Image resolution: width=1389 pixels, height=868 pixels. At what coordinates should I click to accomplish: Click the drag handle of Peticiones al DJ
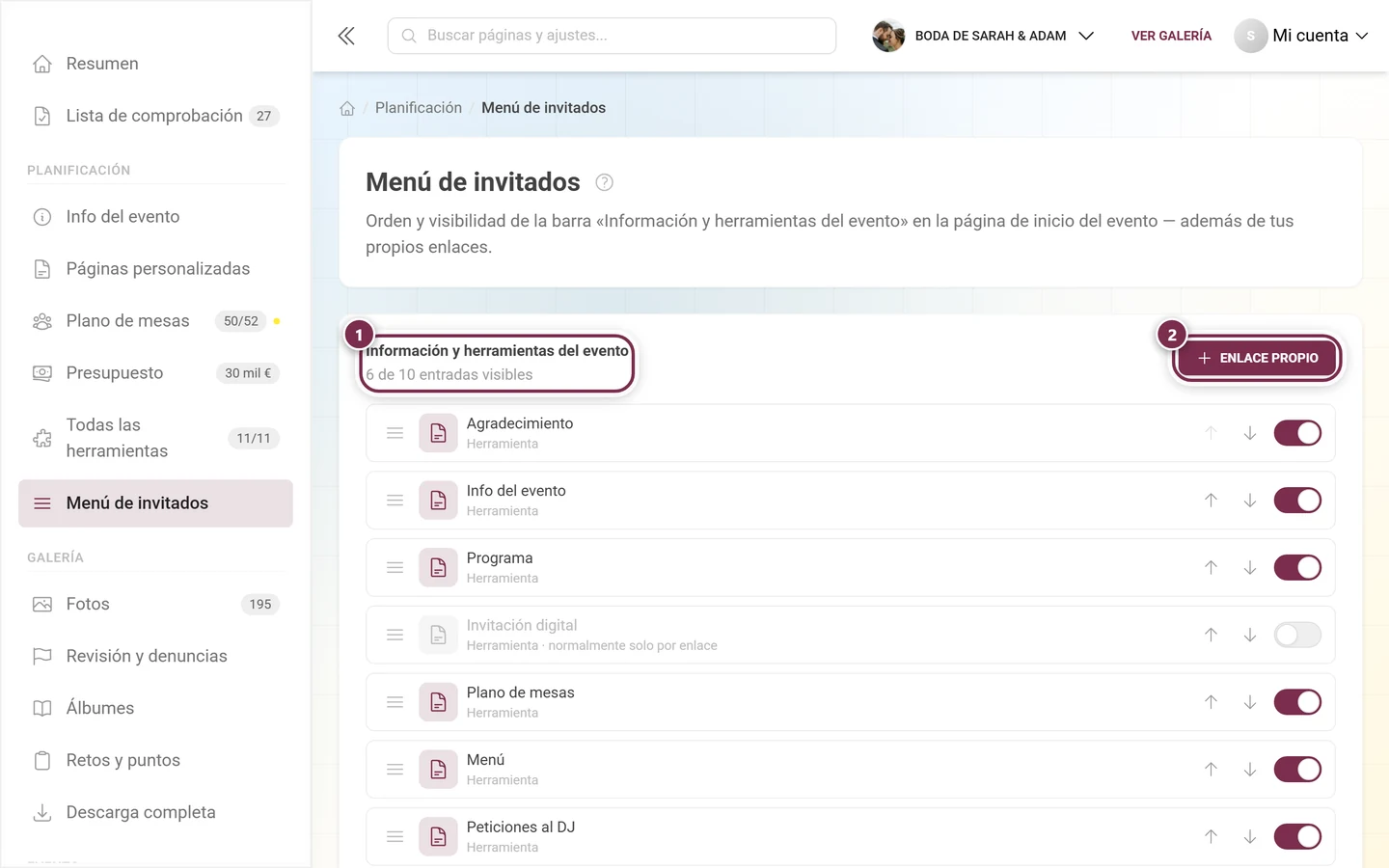(395, 837)
